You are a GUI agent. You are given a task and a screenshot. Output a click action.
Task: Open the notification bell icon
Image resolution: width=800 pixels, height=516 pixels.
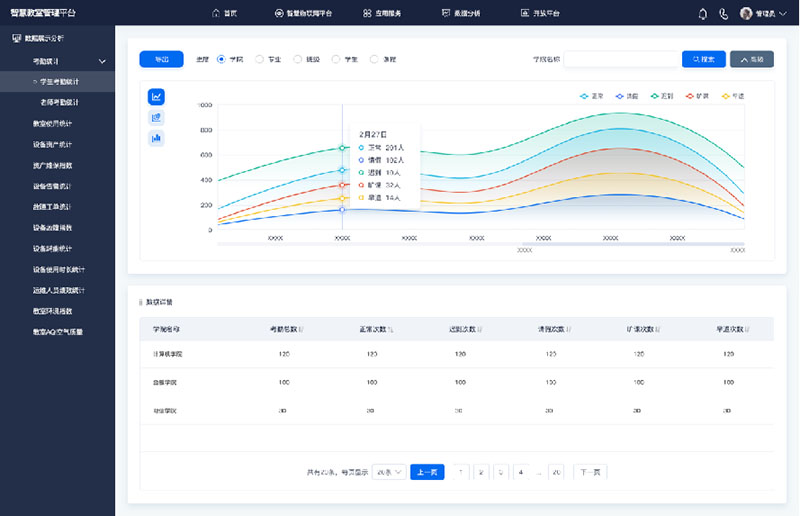(x=703, y=13)
